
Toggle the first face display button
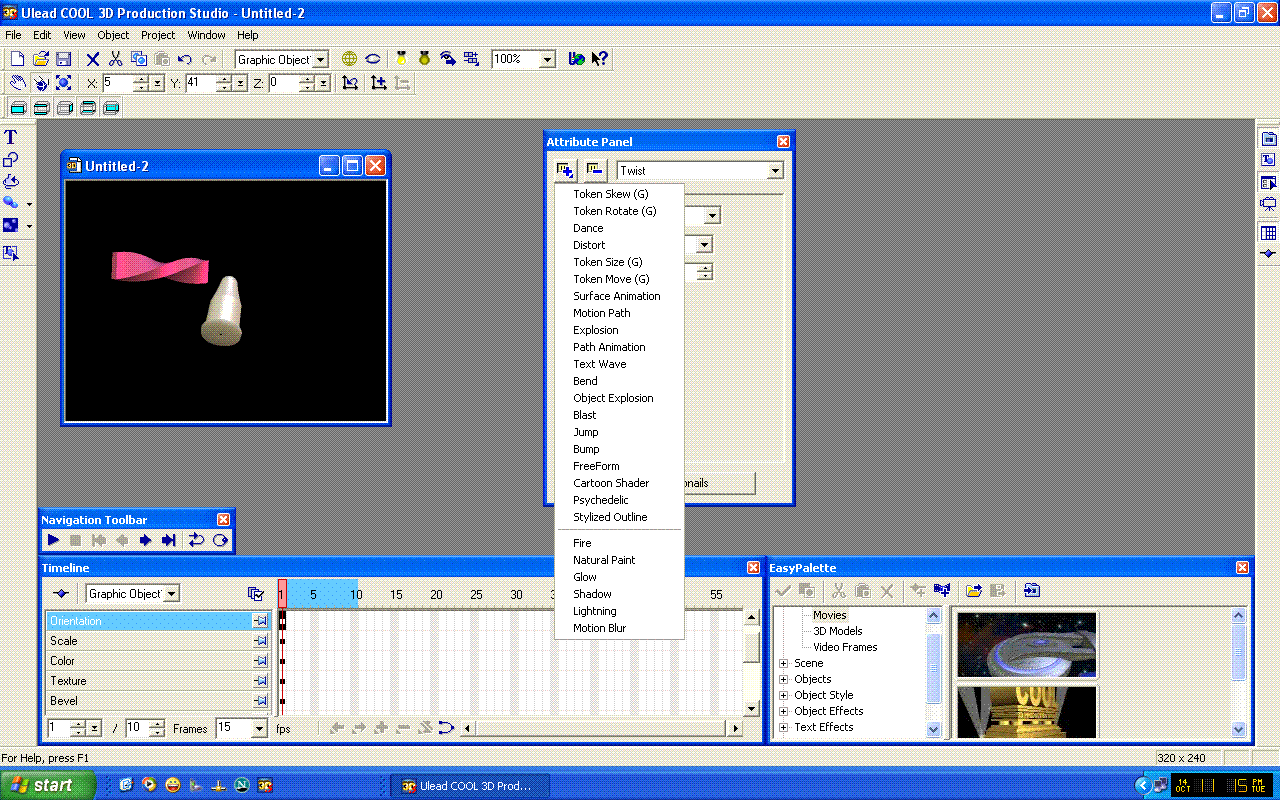point(18,108)
